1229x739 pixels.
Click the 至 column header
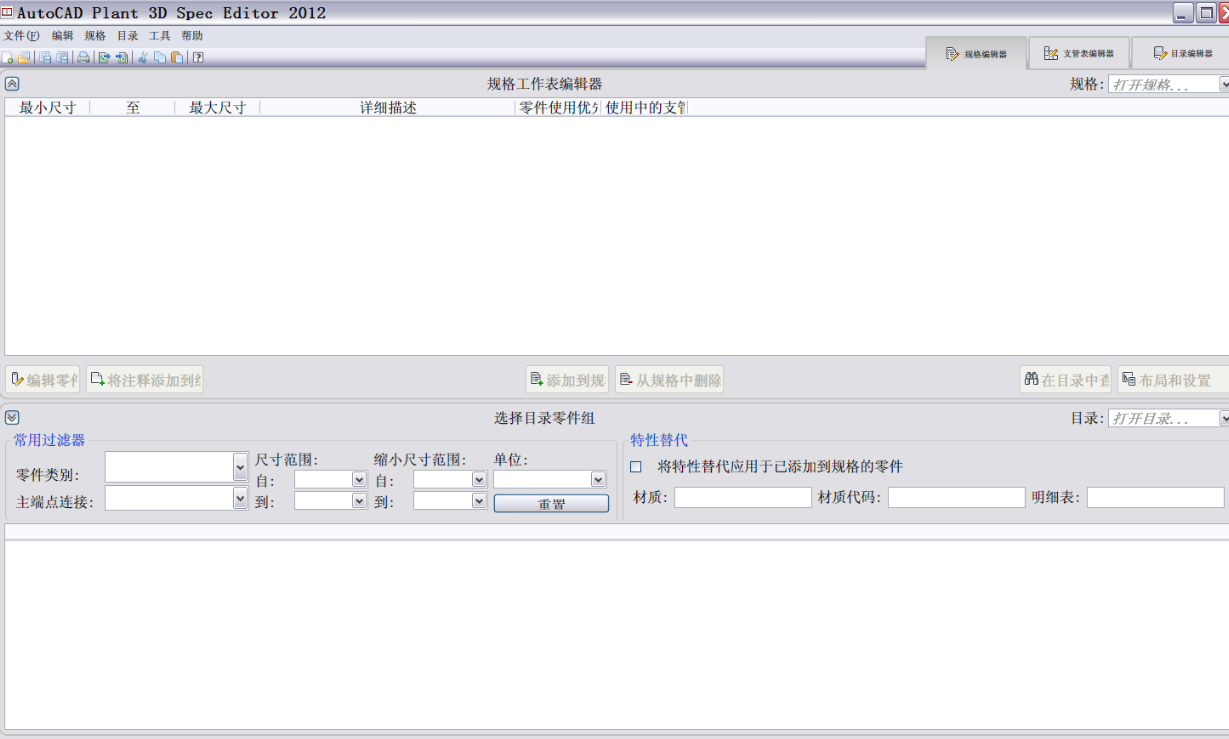tap(132, 108)
